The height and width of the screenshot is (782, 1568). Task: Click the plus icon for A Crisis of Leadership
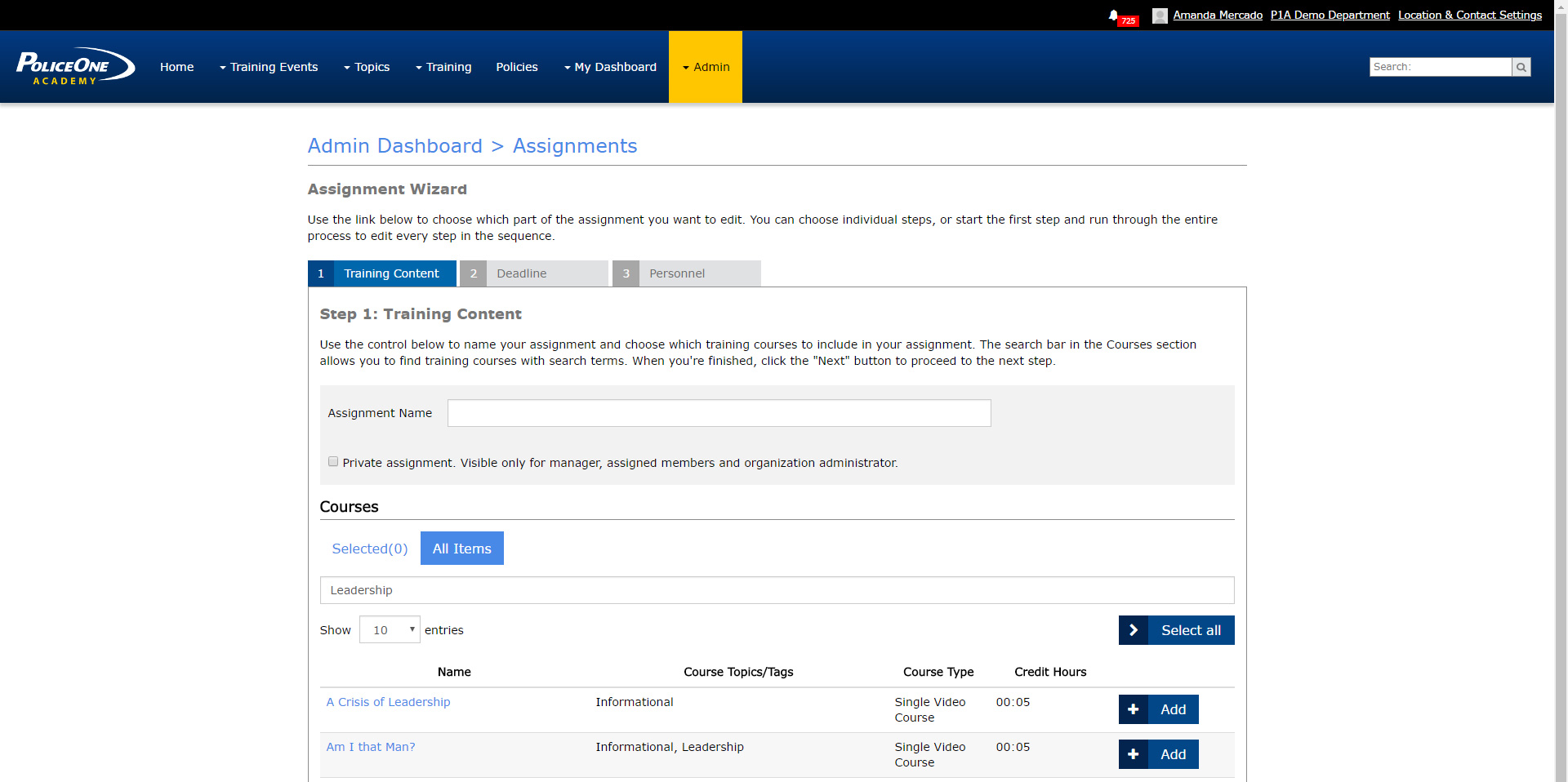click(1134, 709)
